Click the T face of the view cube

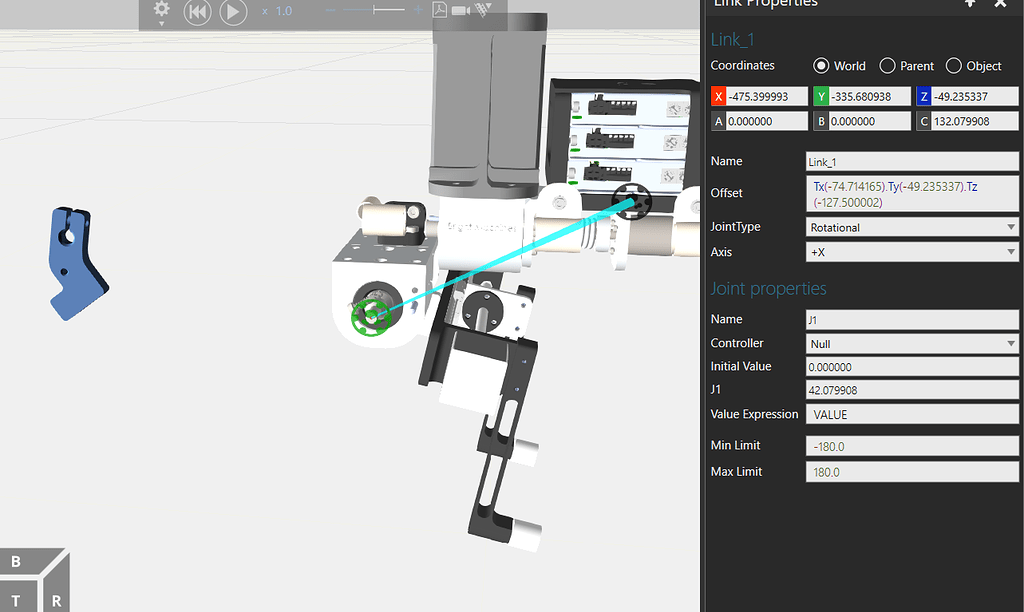tap(17, 601)
